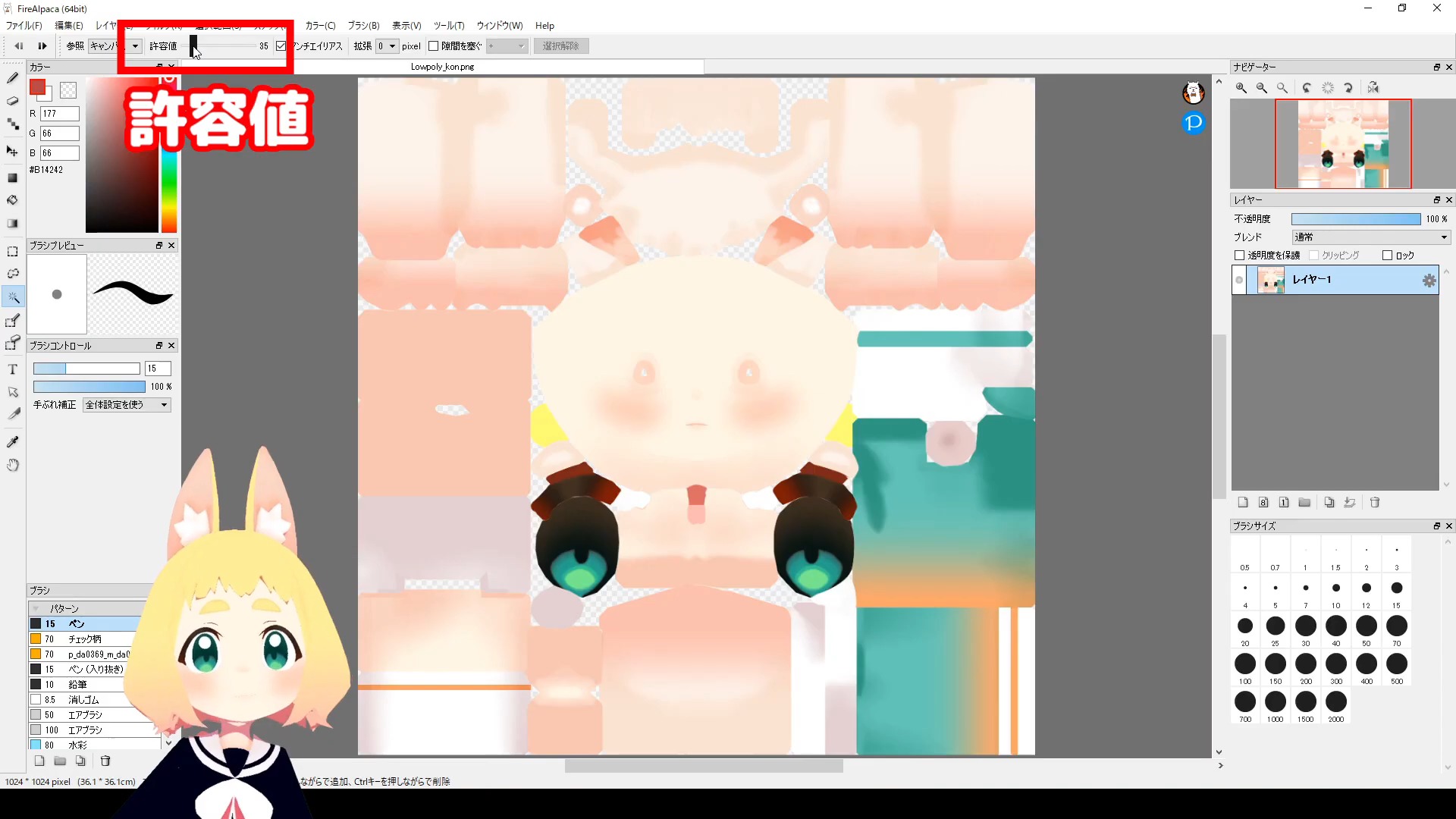This screenshot has width=1456, height=819.
Task: Select the rectangular Selection tool
Action: (13, 251)
